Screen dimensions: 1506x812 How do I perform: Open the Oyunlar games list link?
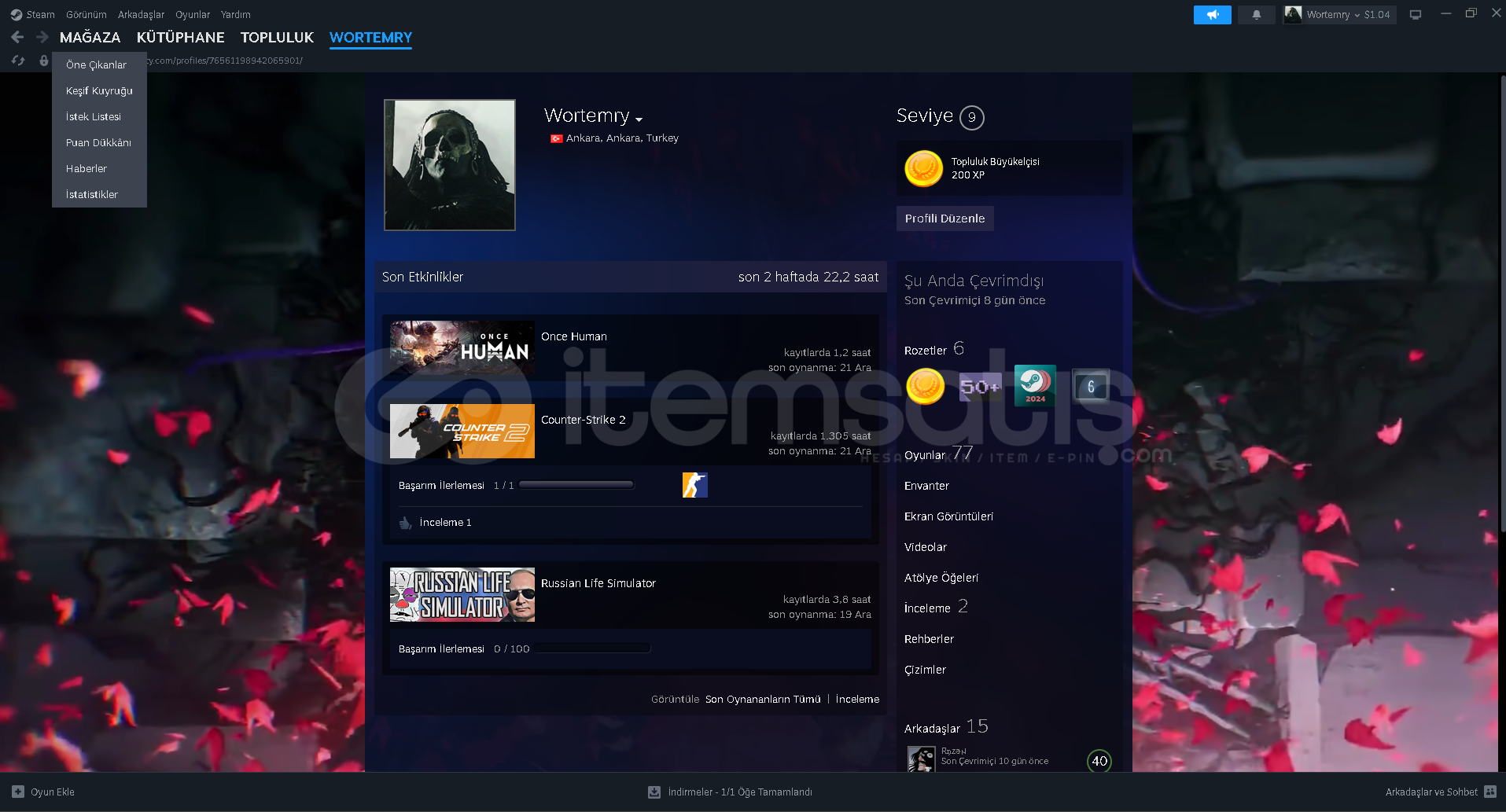click(939, 454)
